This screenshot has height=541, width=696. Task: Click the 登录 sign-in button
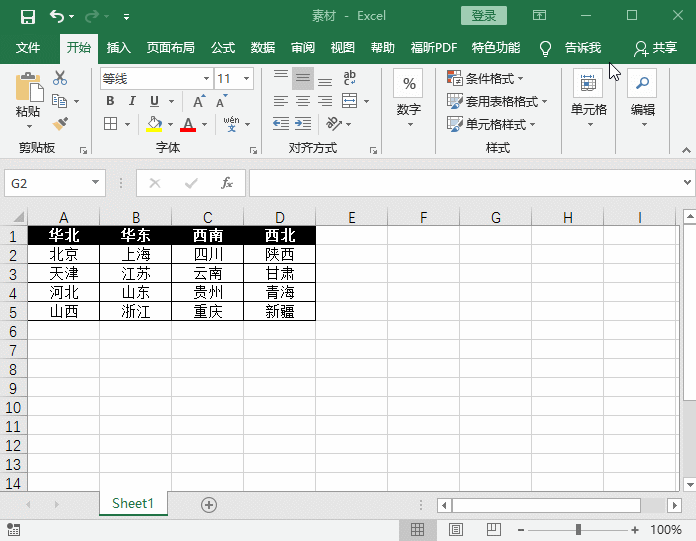coord(484,16)
